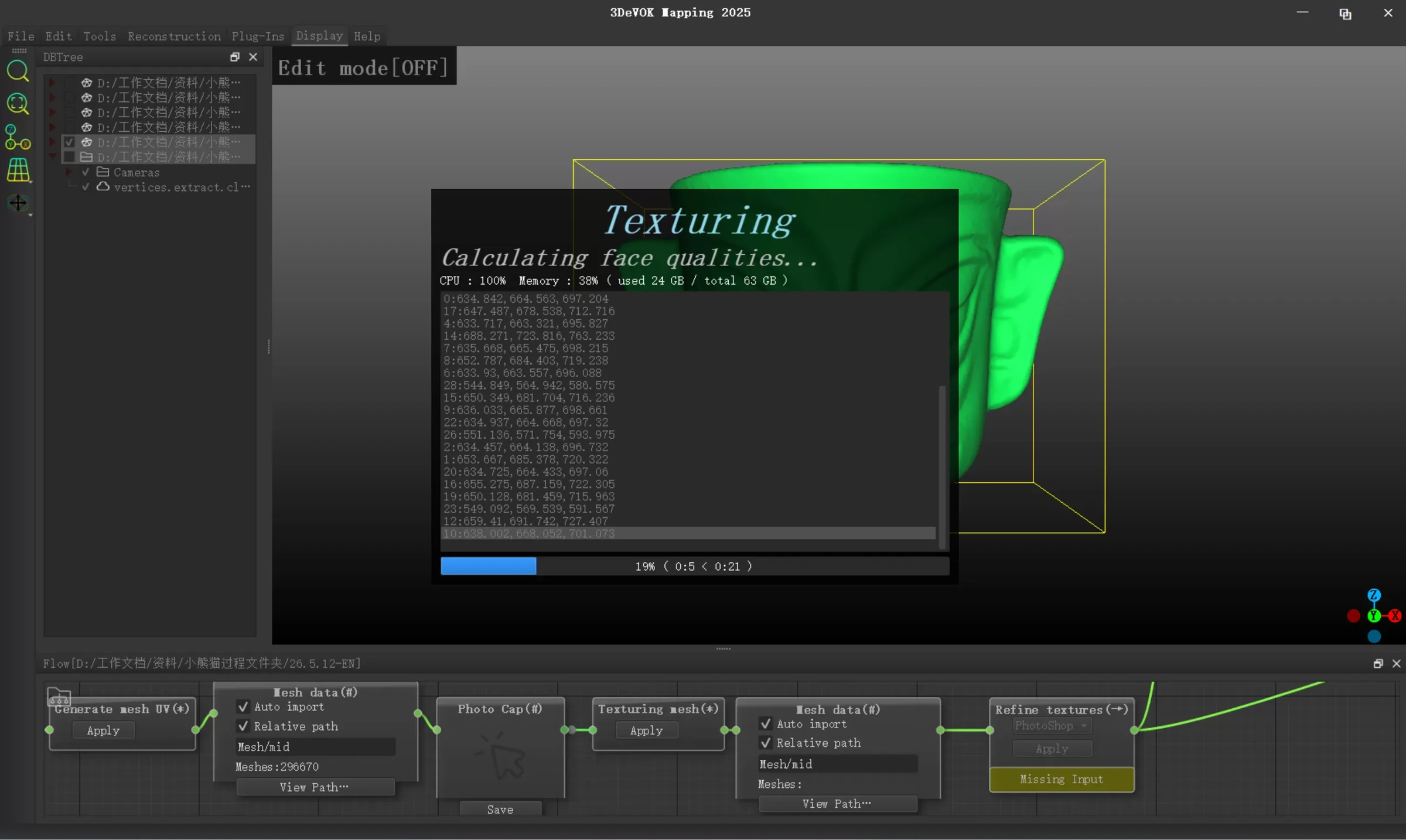Click the open-folder icon of the expanded DBTree row

[x=87, y=157]
